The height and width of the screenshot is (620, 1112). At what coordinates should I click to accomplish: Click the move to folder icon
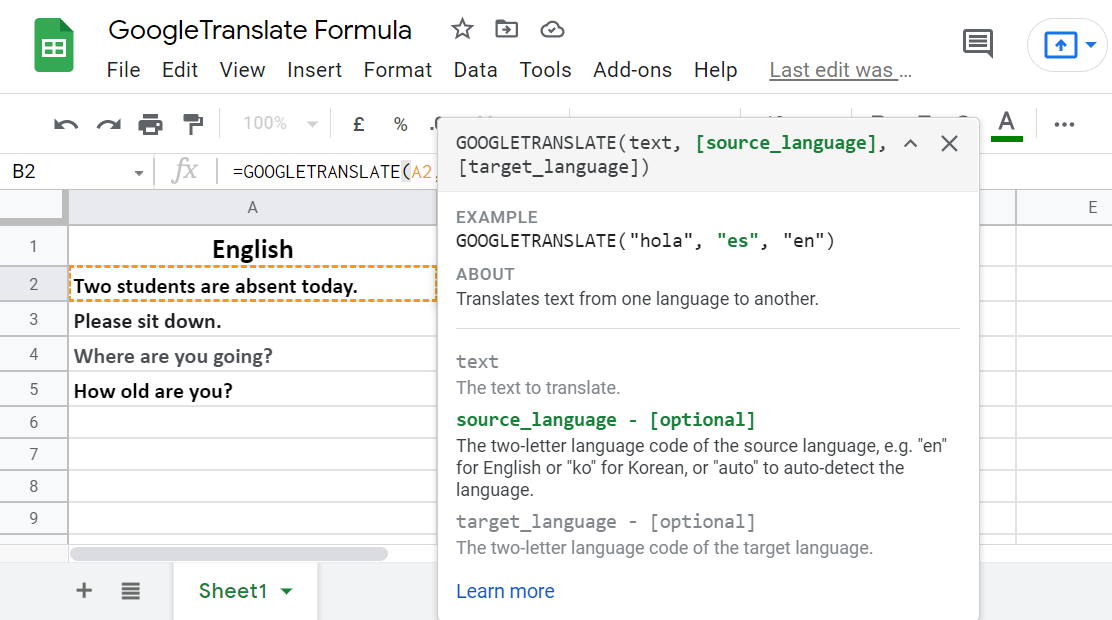click(507, 29)
